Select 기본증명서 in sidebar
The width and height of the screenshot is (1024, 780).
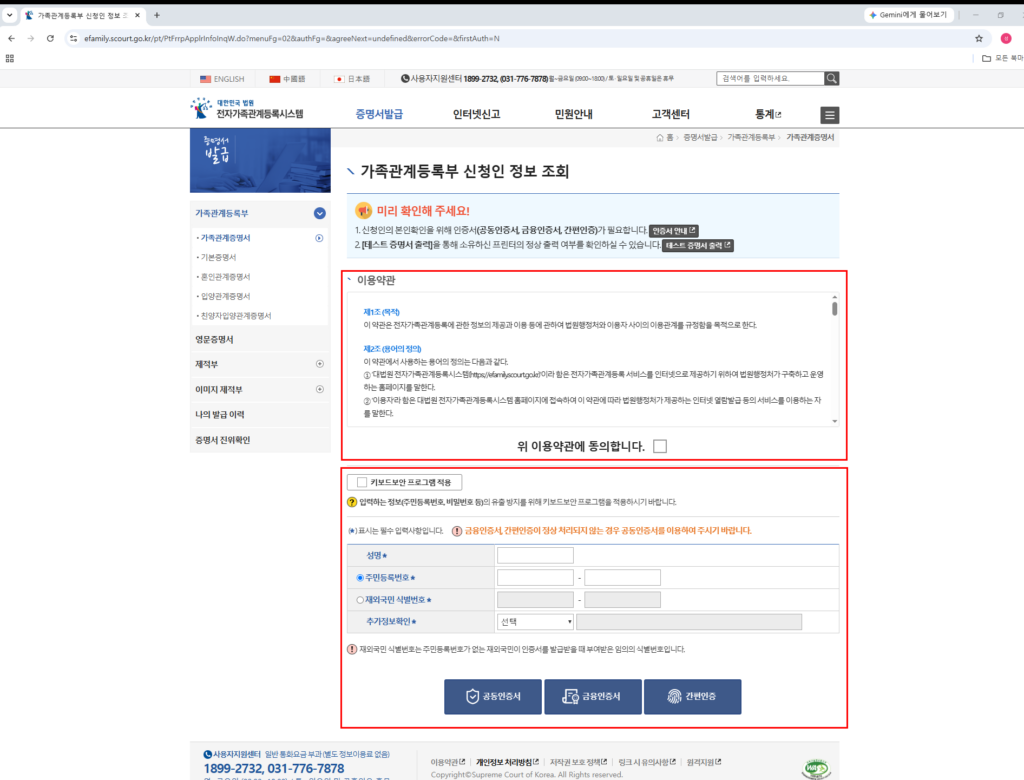pyautogui.click(x=219, y=257)
